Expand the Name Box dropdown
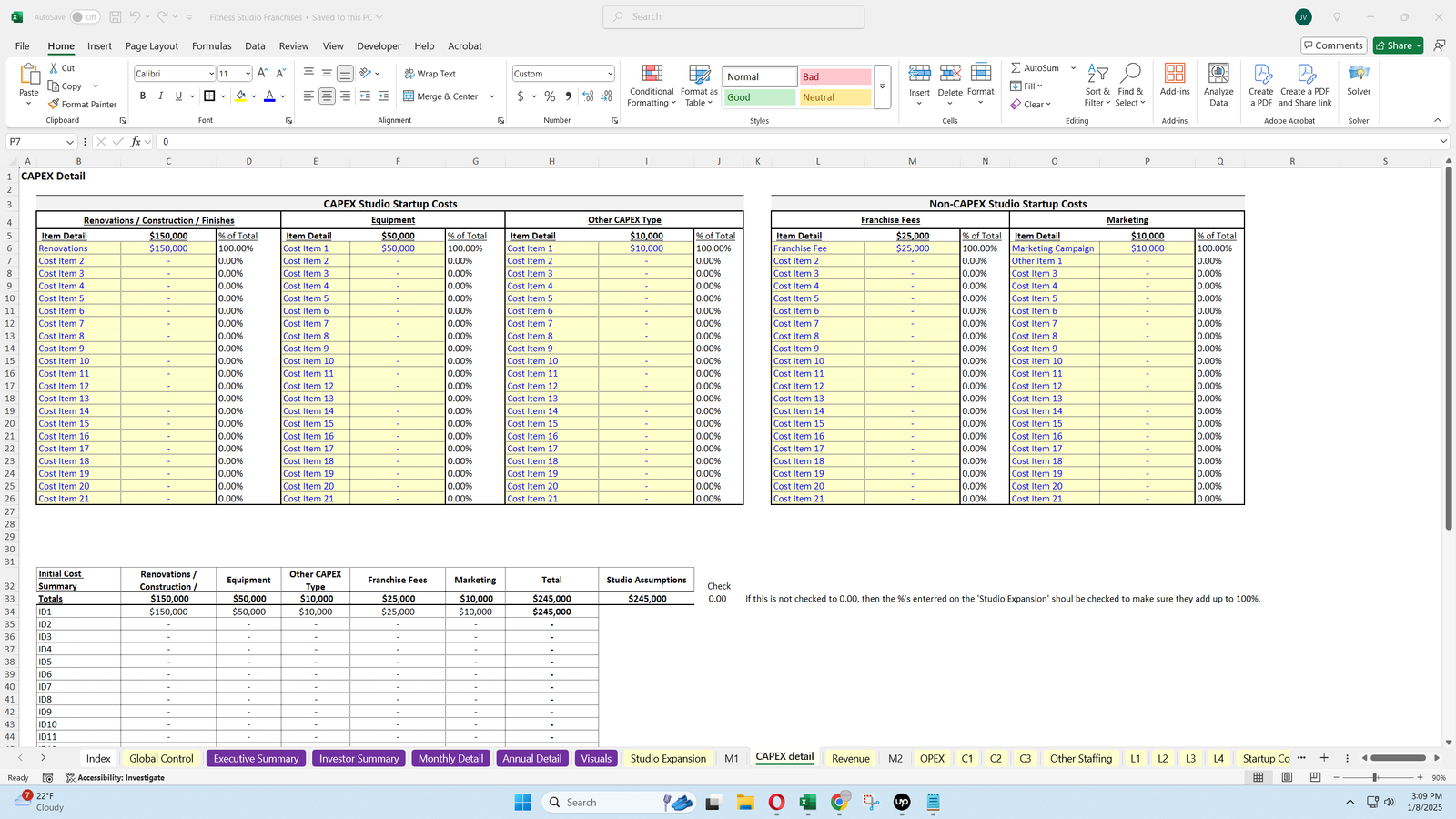Viewport: 1456px width, 819px height. [x=70, y=142]
